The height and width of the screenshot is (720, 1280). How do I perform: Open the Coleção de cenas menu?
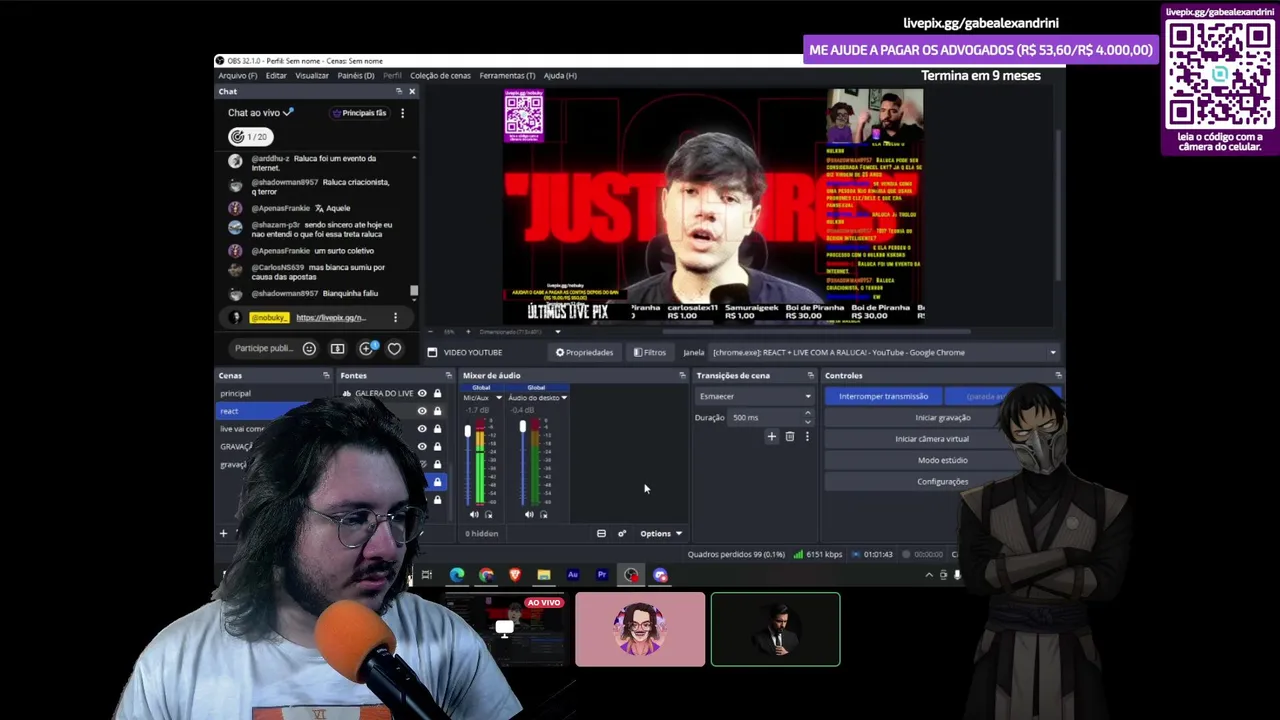440,75
